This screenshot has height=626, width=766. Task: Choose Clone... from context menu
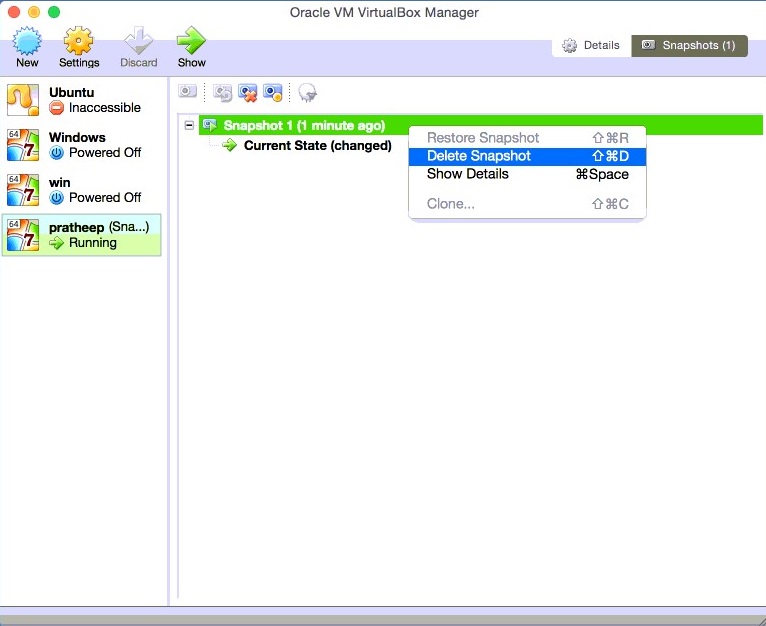click(x=527, y=204)
